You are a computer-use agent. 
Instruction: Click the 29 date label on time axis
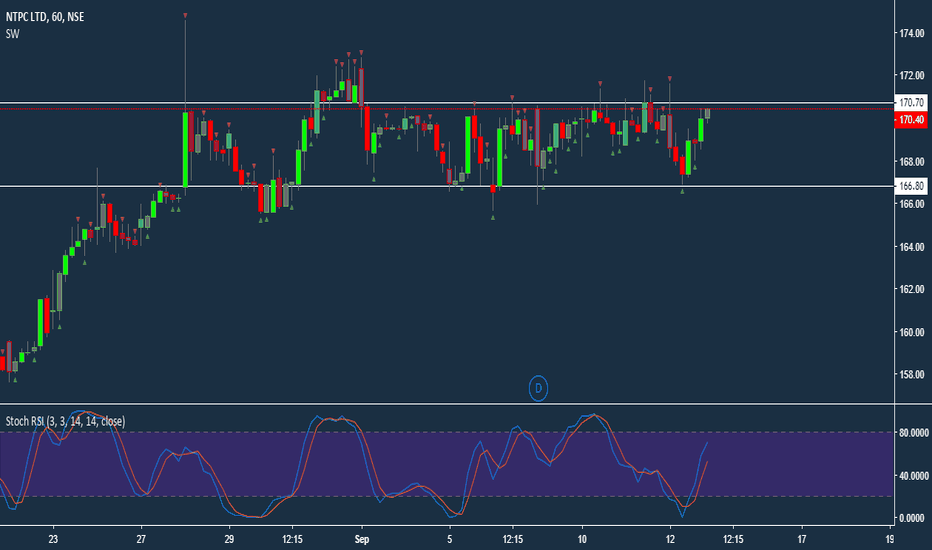(x=229, y=539)
